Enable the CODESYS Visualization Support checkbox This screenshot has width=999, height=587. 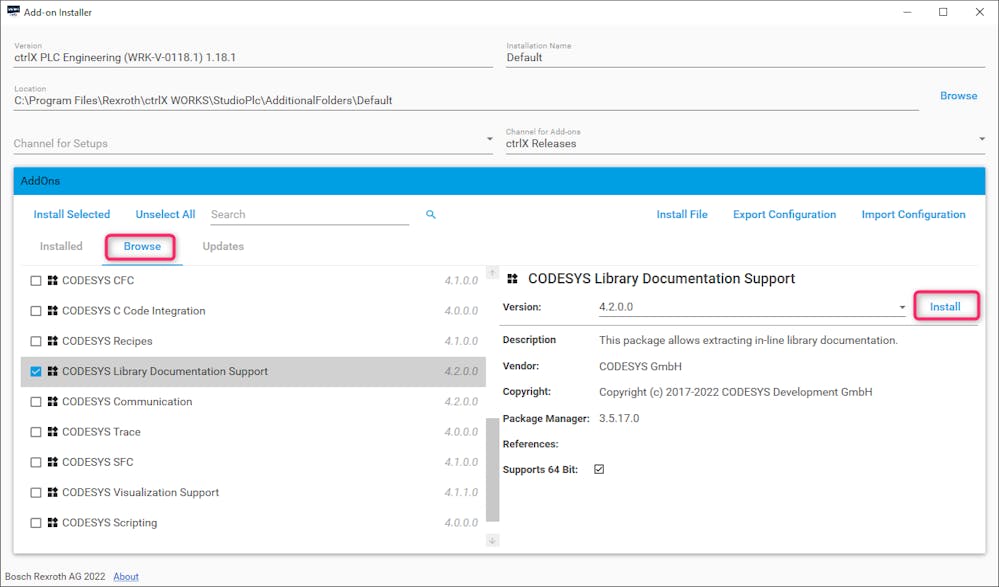36,493
